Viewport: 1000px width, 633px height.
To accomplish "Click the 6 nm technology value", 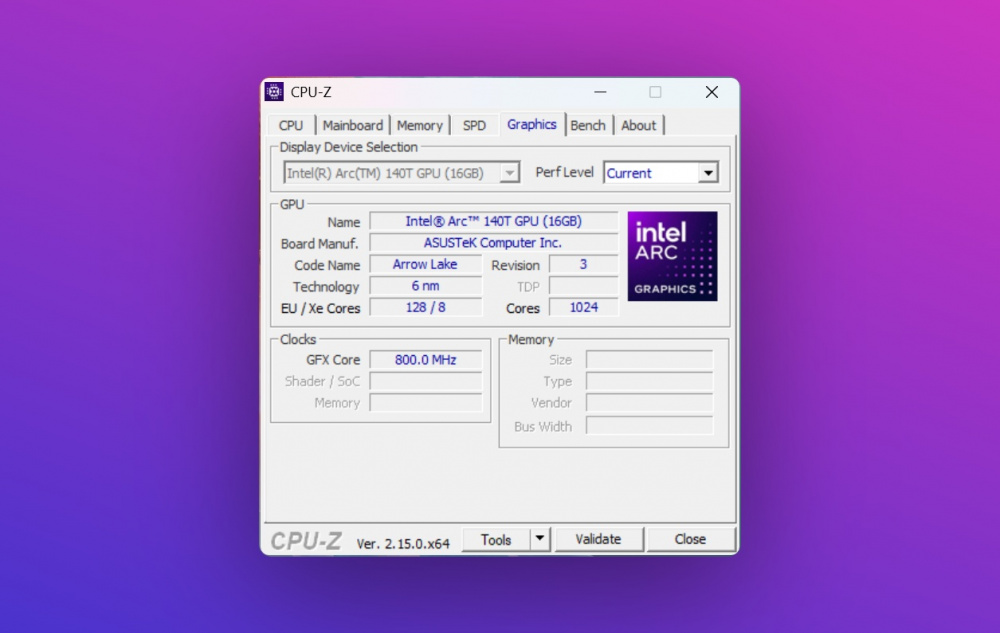I will point(425,286).
